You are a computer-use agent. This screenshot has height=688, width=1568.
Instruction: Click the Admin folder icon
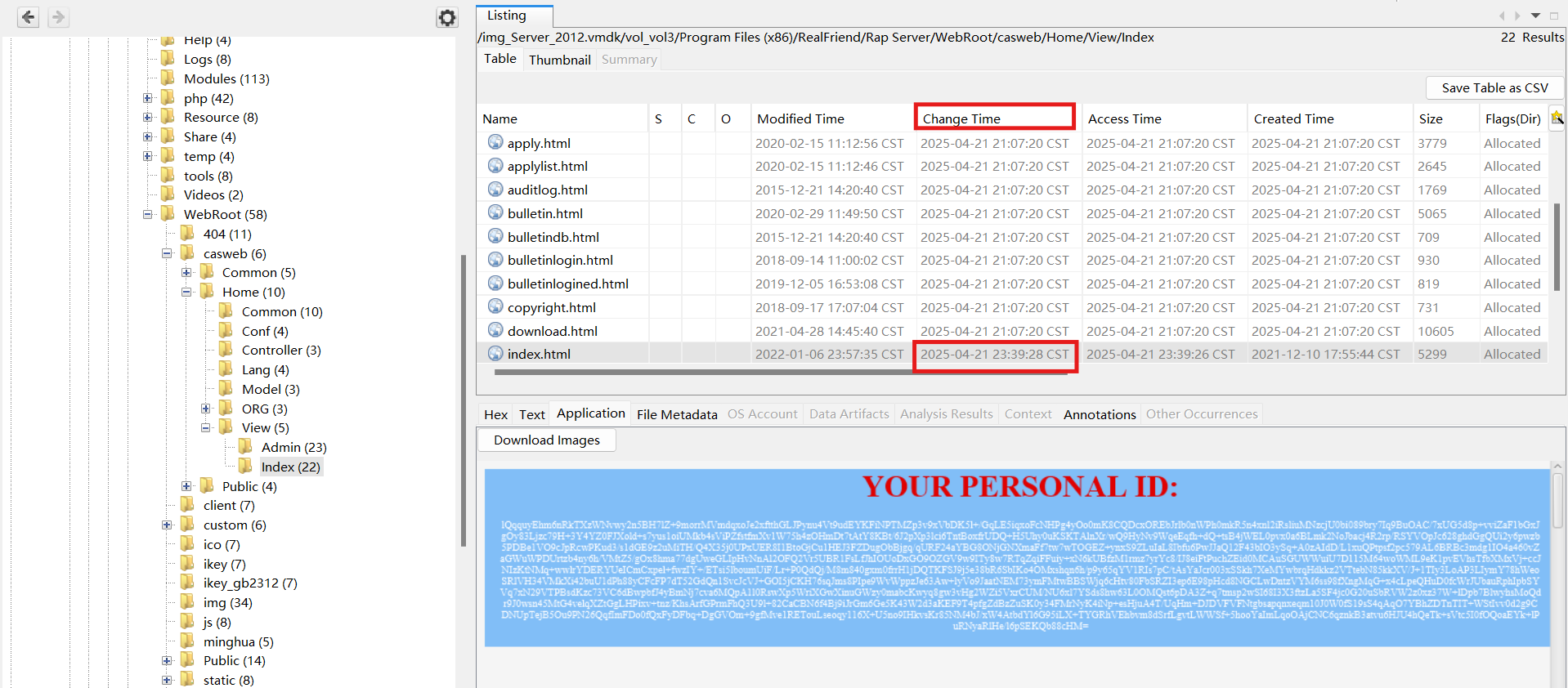point(245,446)
